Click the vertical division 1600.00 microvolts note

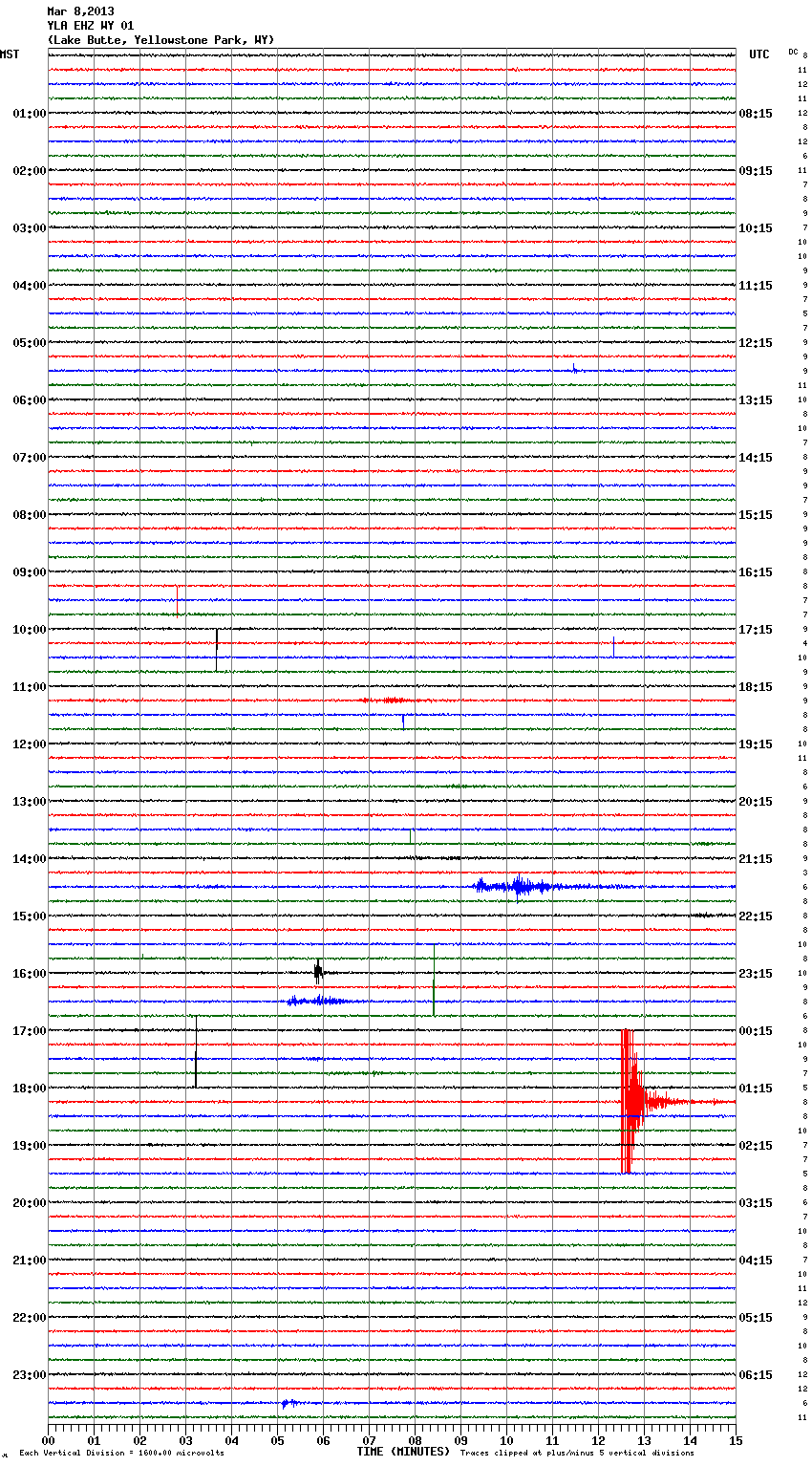tap(122, 1453)
